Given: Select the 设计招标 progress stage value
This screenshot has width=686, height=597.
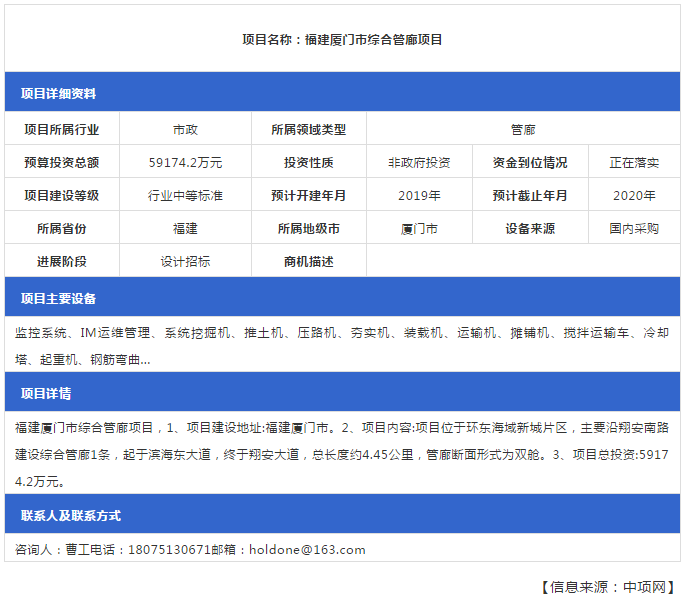Looking at the screenshot, I should tap(185, 262).
